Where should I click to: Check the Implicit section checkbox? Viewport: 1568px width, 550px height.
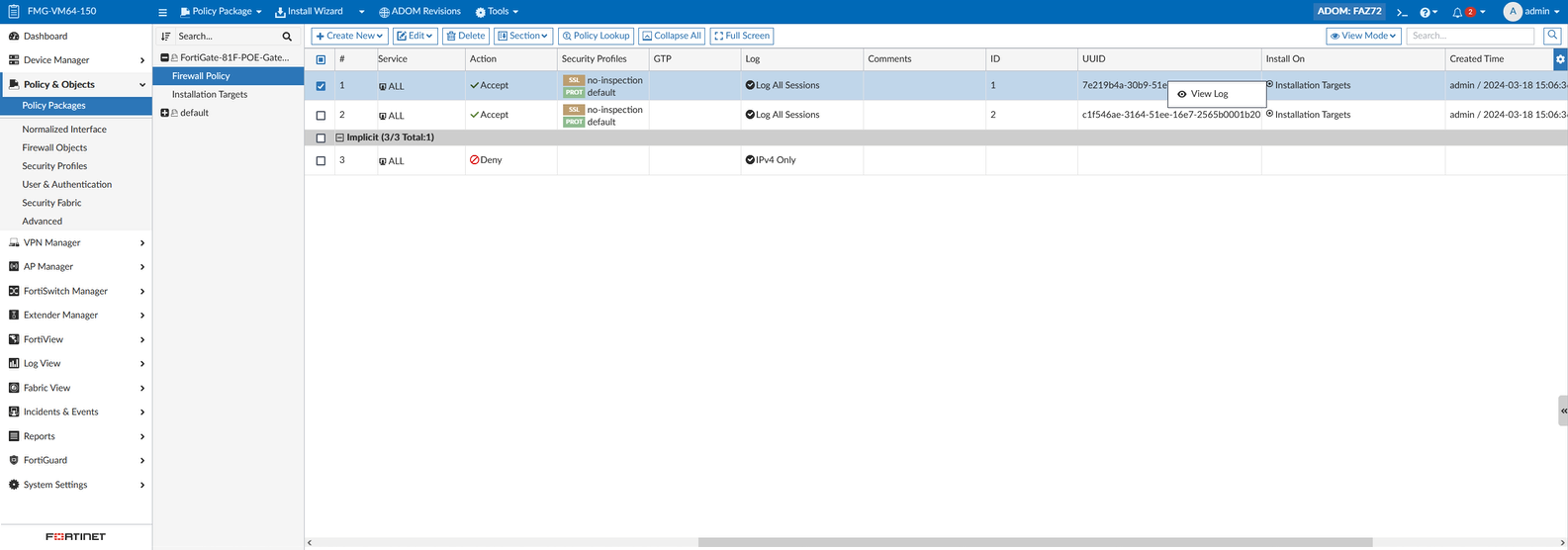321,137
